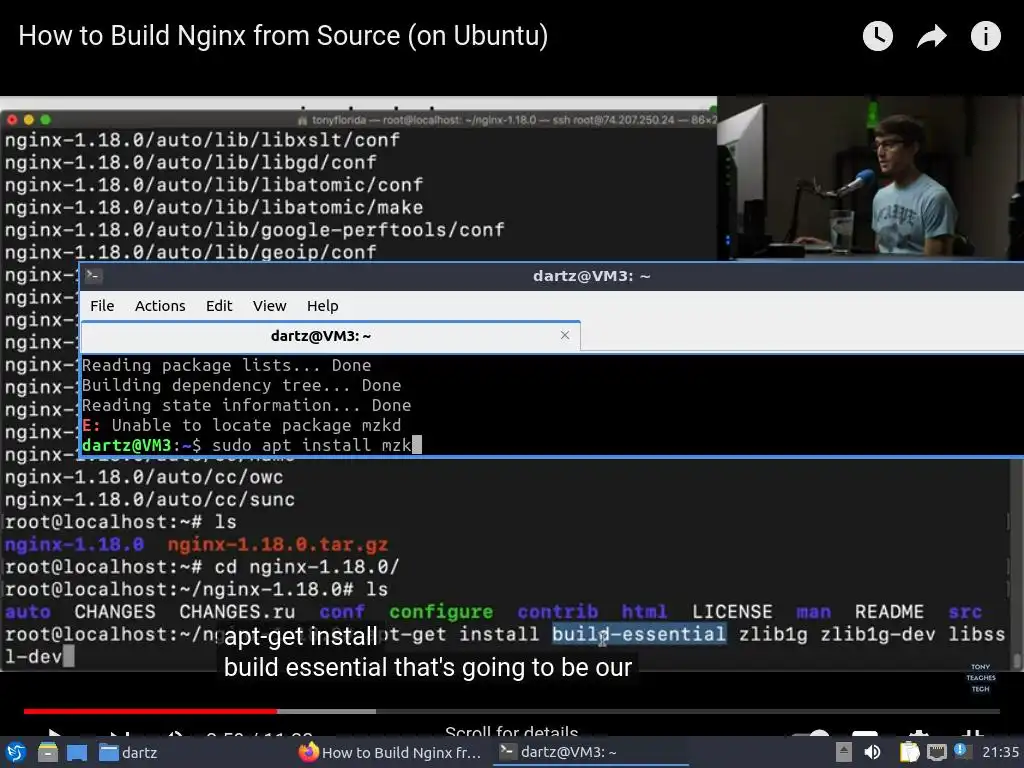Click the 'Building dependency tree... Done' line
1024x768 pixels.
(242, 385)
